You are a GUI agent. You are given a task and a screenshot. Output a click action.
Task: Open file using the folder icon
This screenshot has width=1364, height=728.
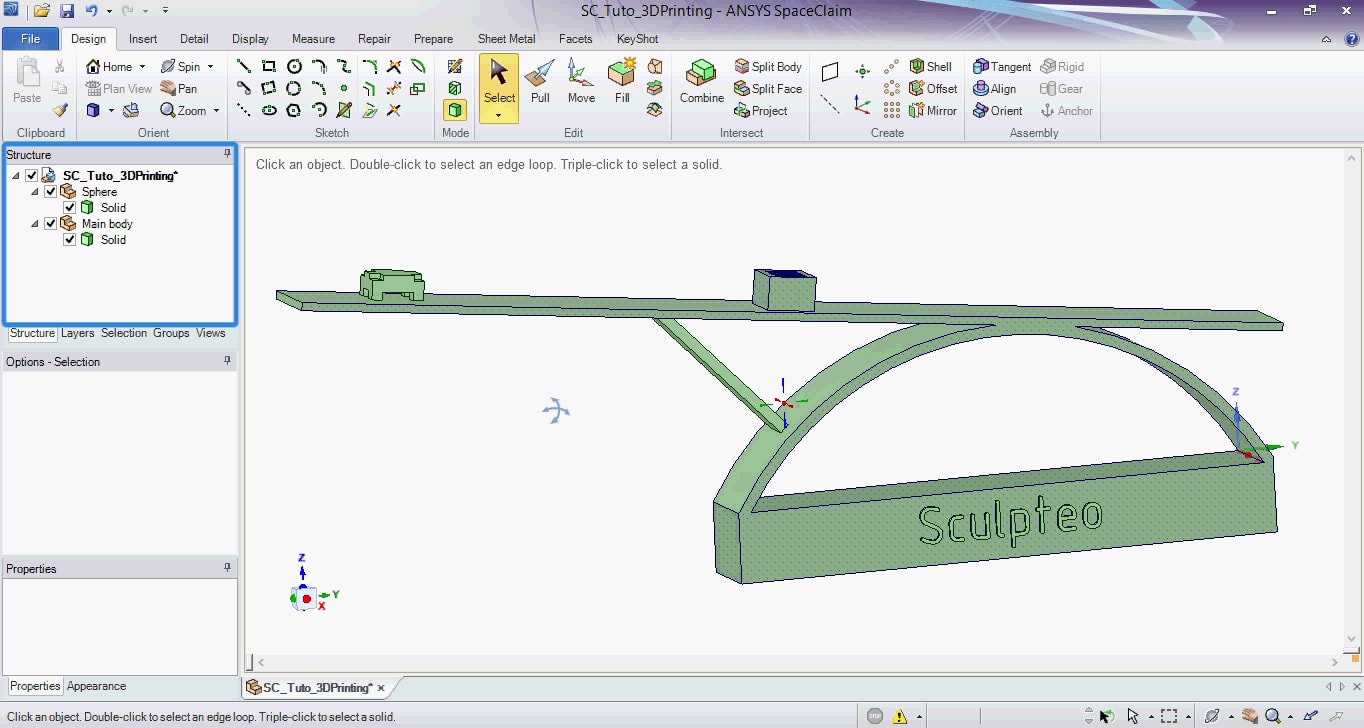[42, 11]
